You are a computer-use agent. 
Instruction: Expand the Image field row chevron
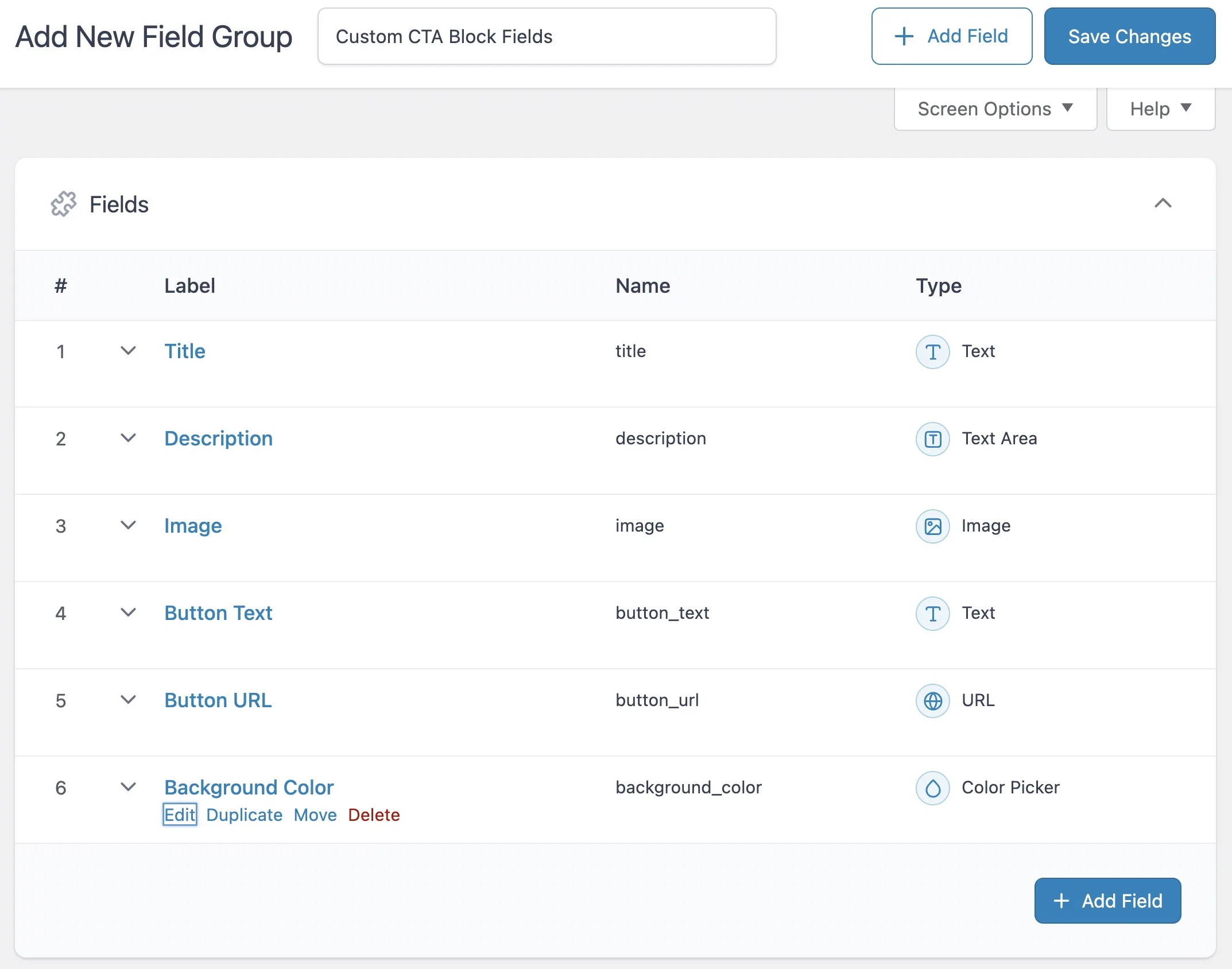tap(129, 525)
